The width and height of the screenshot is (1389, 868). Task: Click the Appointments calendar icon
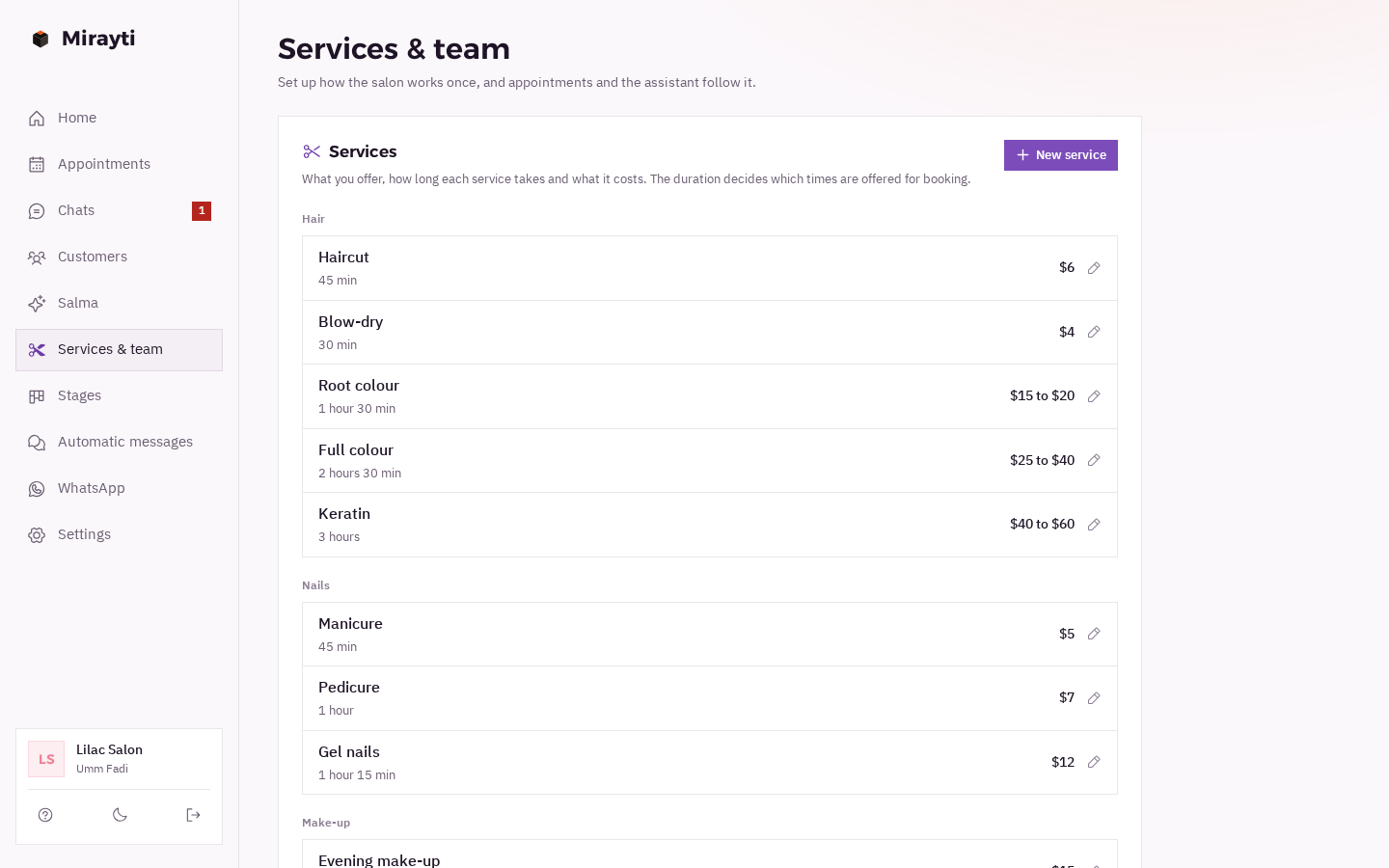pos(37,165)
